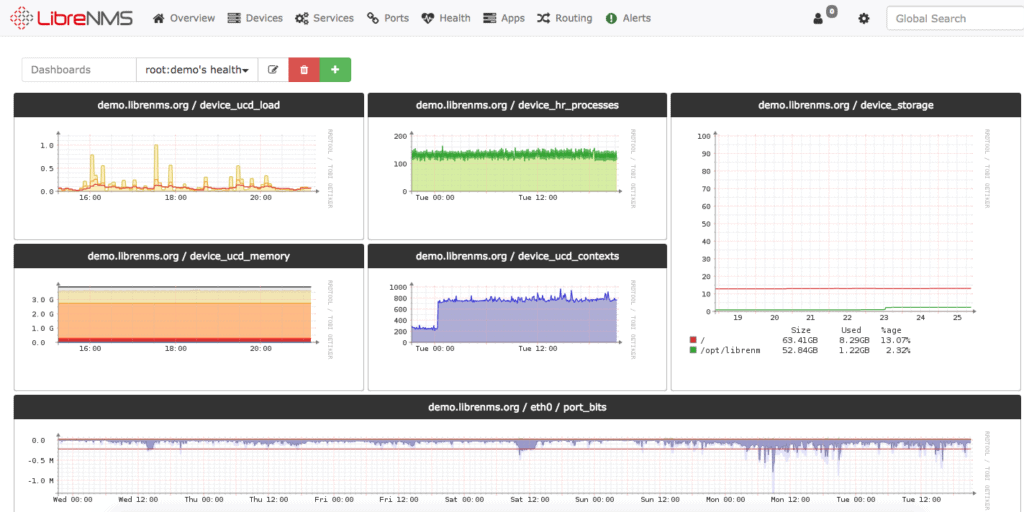The width and height of the screenshot is (1024, 512).
Task: Click the Alerts exclamation icon
Action: [x=611, y=18]
